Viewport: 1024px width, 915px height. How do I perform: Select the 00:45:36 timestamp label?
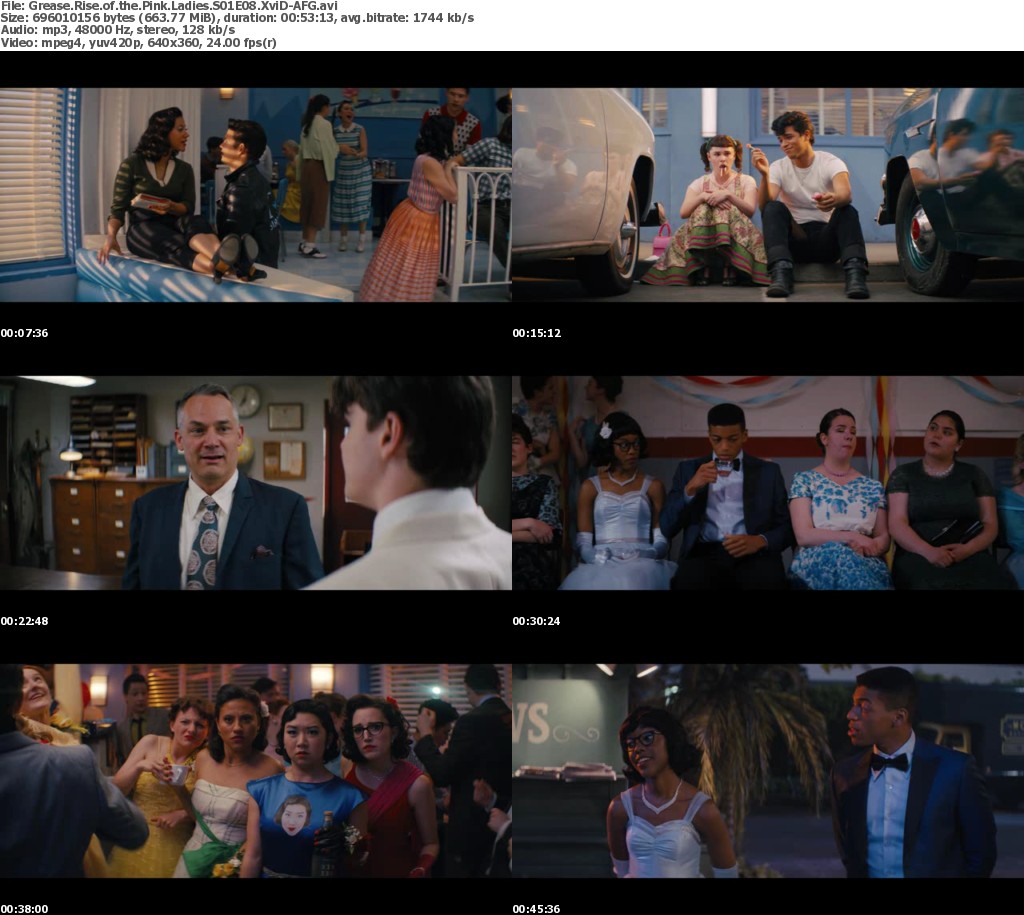click(536, 909)
